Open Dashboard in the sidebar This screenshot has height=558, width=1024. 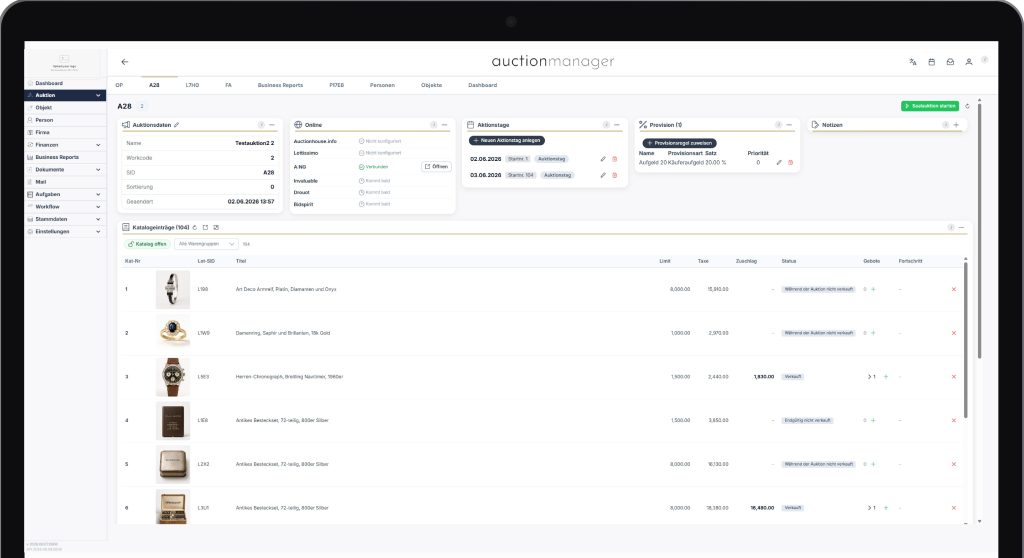(65, 84)
